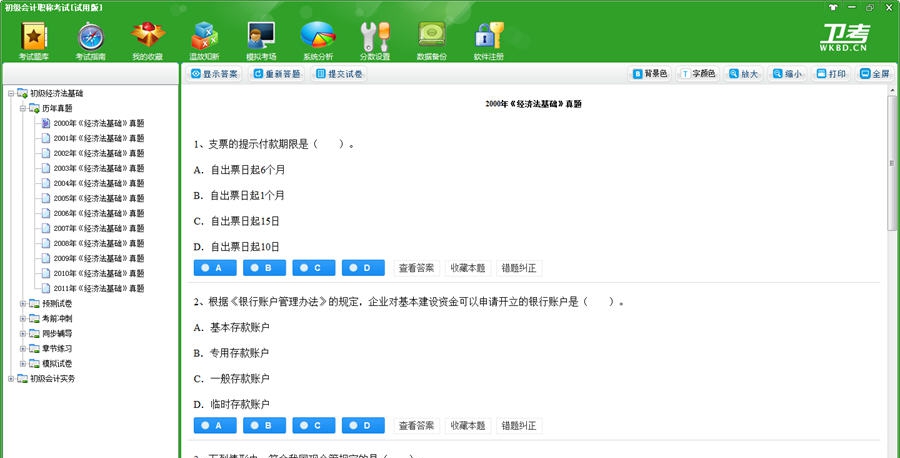Click 查看答案 under question 2

pos(416,426)
